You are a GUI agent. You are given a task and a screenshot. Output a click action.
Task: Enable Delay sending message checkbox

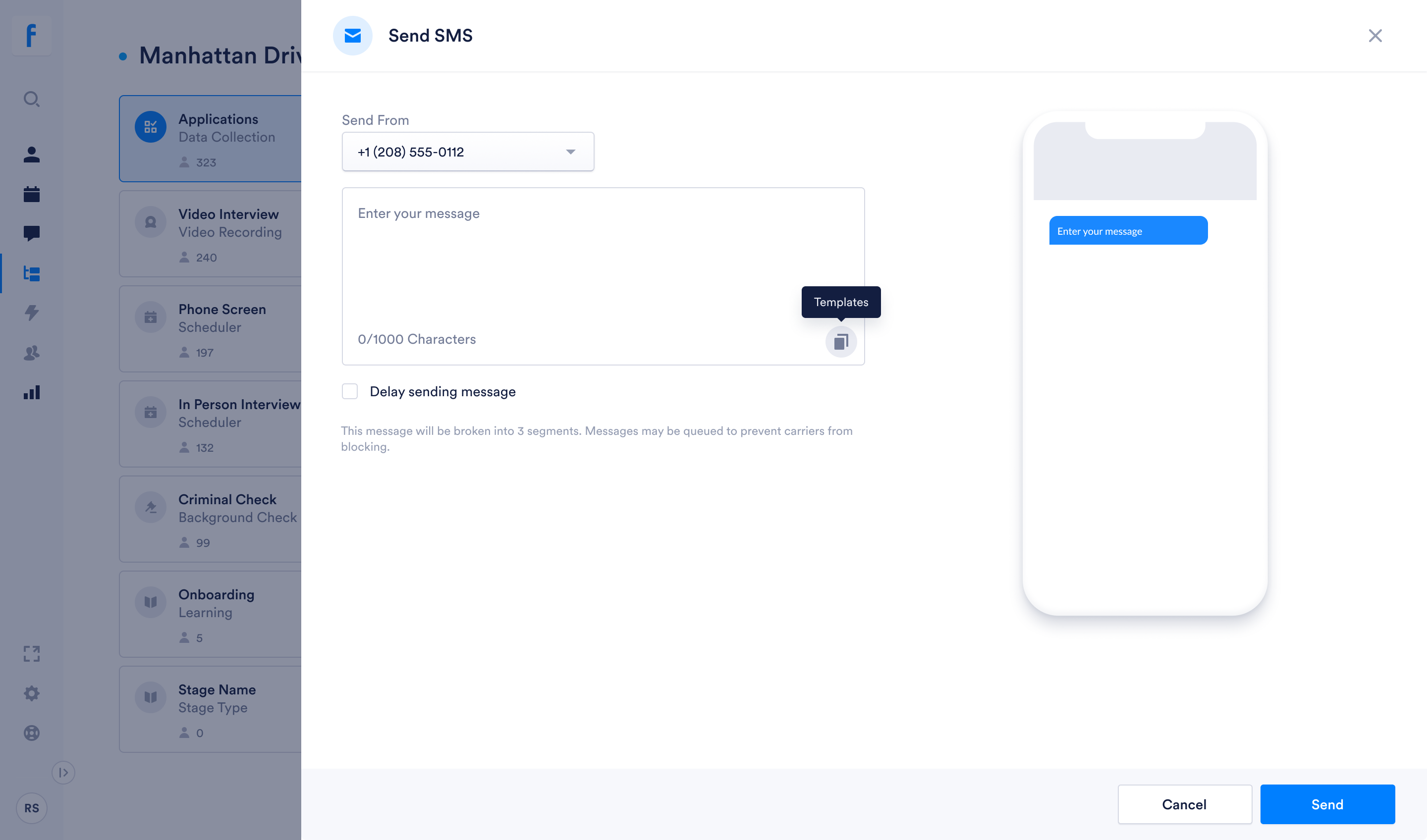click(x=350, y=391)
